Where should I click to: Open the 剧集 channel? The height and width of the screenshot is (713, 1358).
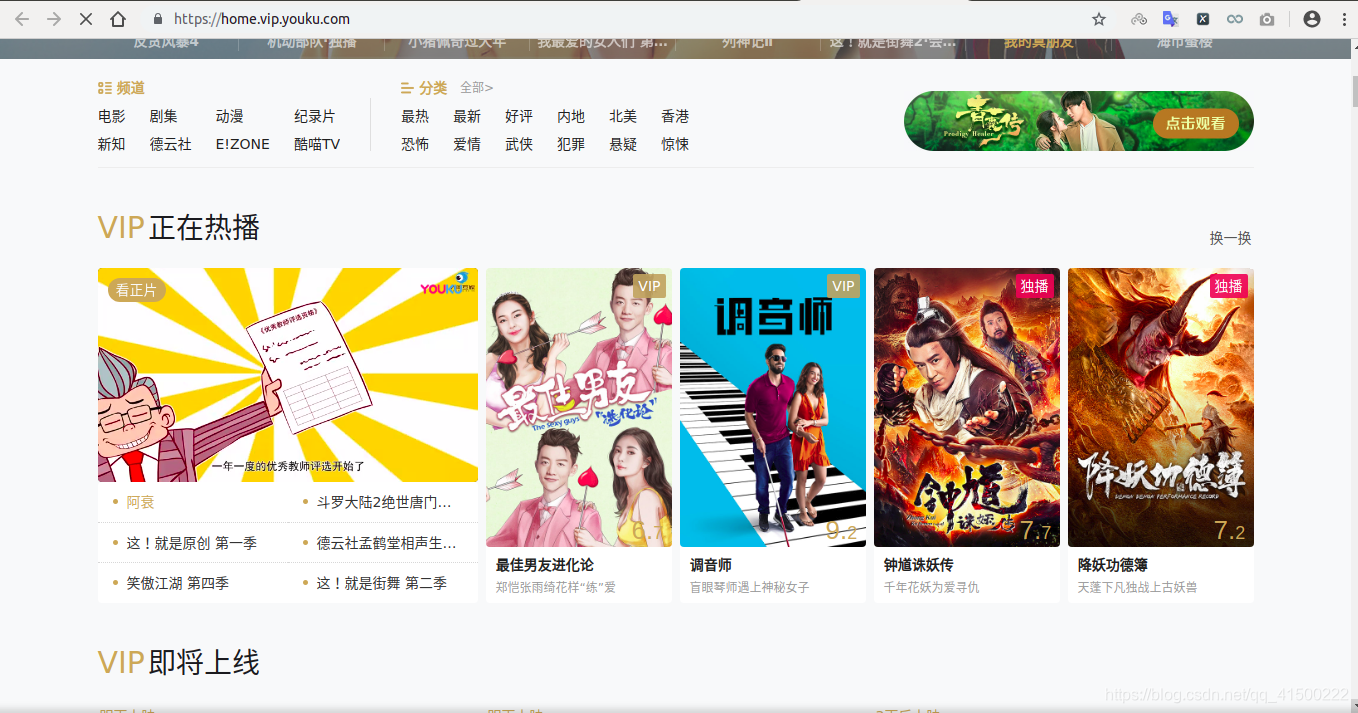tap(164, 116)
